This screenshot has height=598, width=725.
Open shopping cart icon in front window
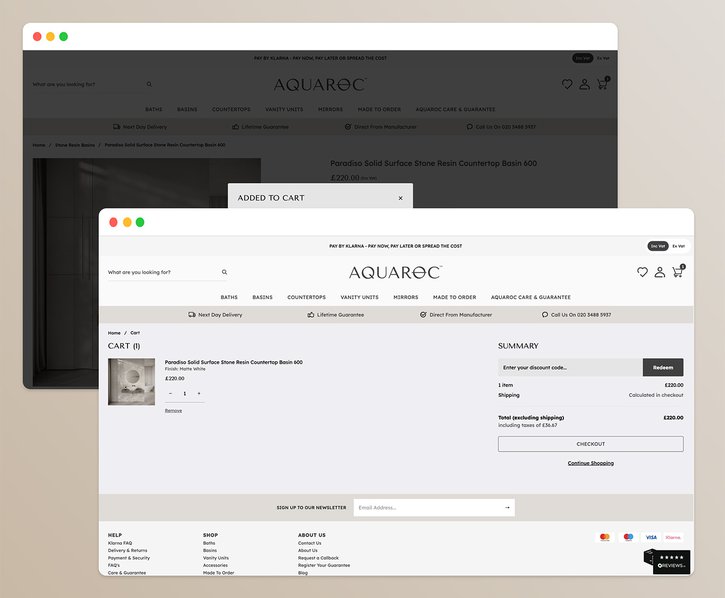[678, 272]
